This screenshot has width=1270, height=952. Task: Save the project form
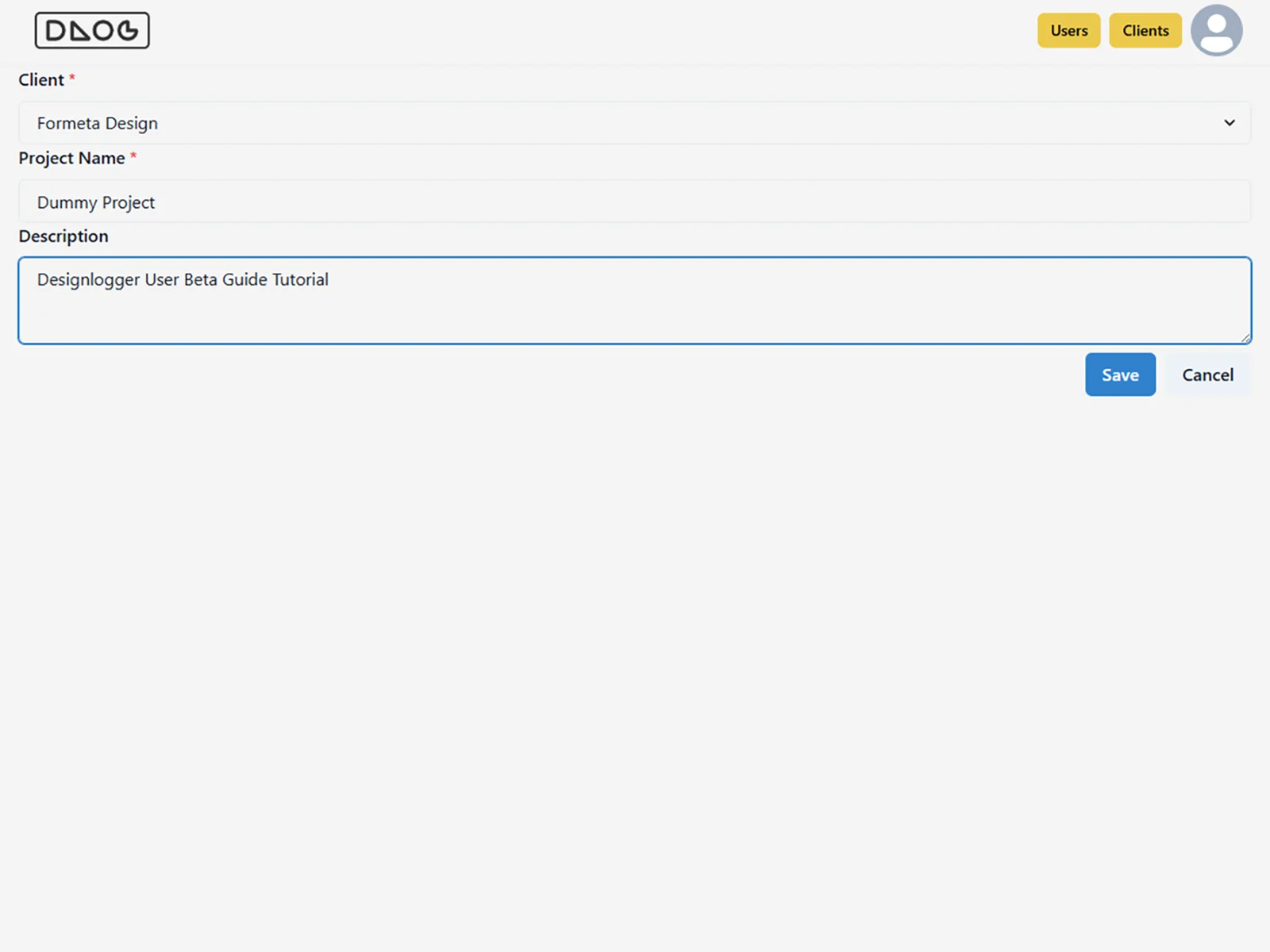point(1120,375)
